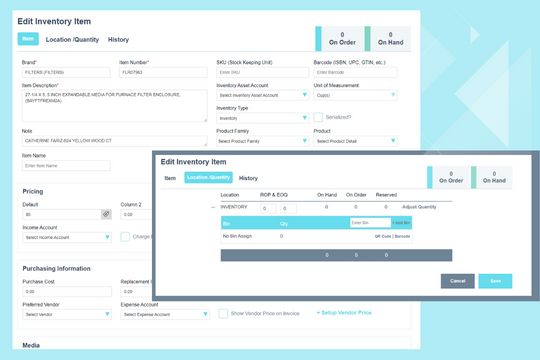Open Select Vendor dropdown
The image size is (540, 360).
tap(67, 314)
